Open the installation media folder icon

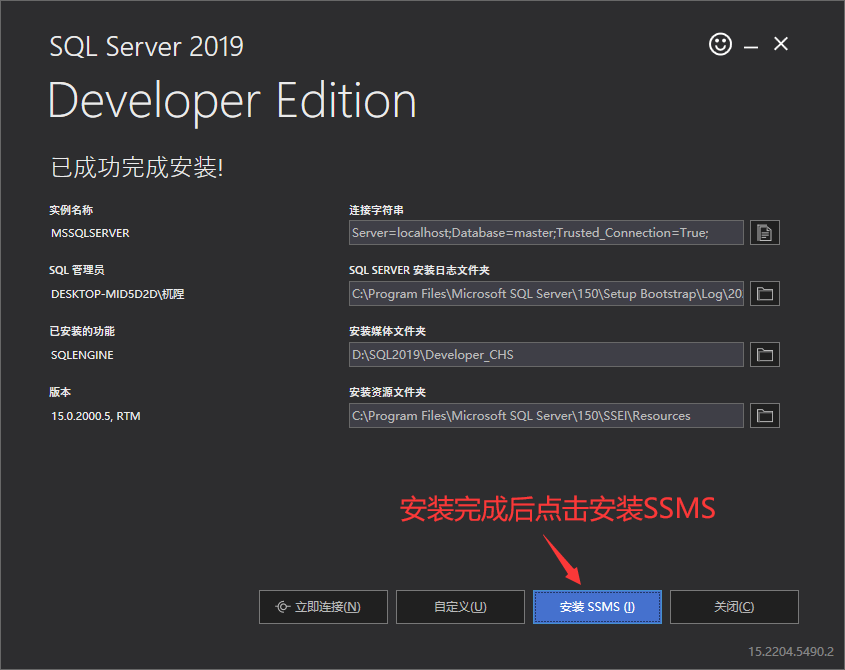765,355
